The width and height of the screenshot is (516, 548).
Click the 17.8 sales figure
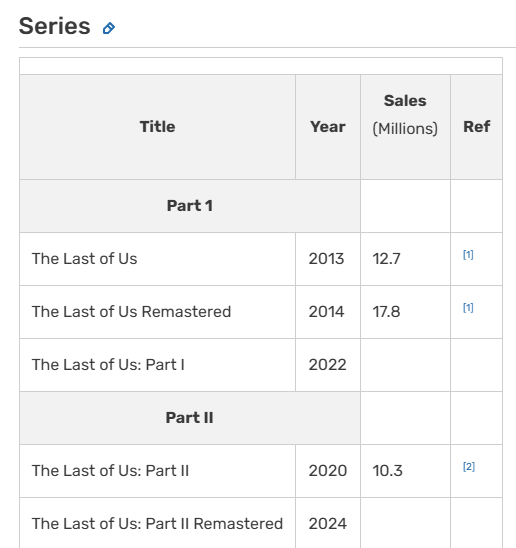(386, 312)
